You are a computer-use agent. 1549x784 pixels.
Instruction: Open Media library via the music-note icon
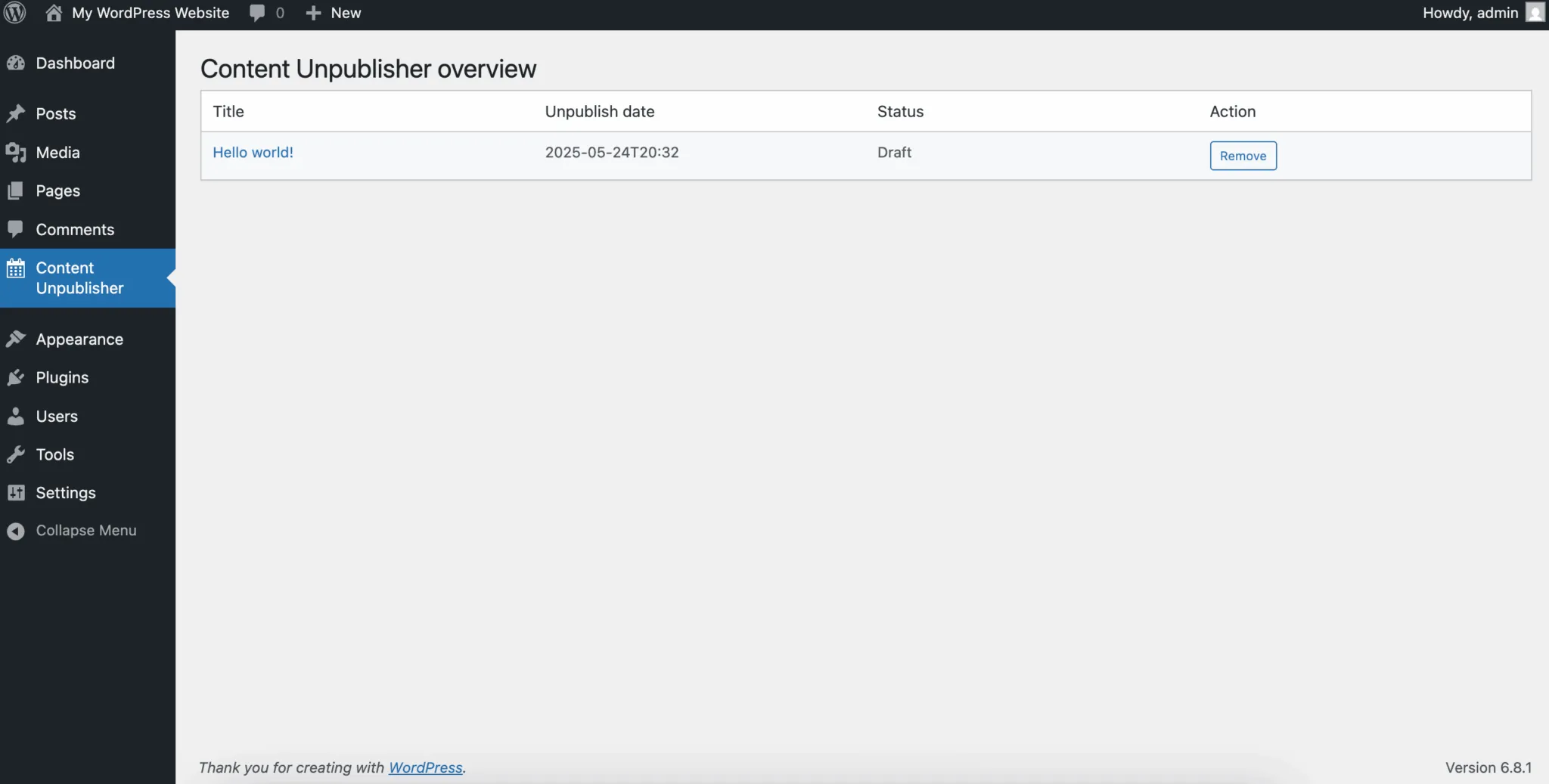tap(17, 152)
